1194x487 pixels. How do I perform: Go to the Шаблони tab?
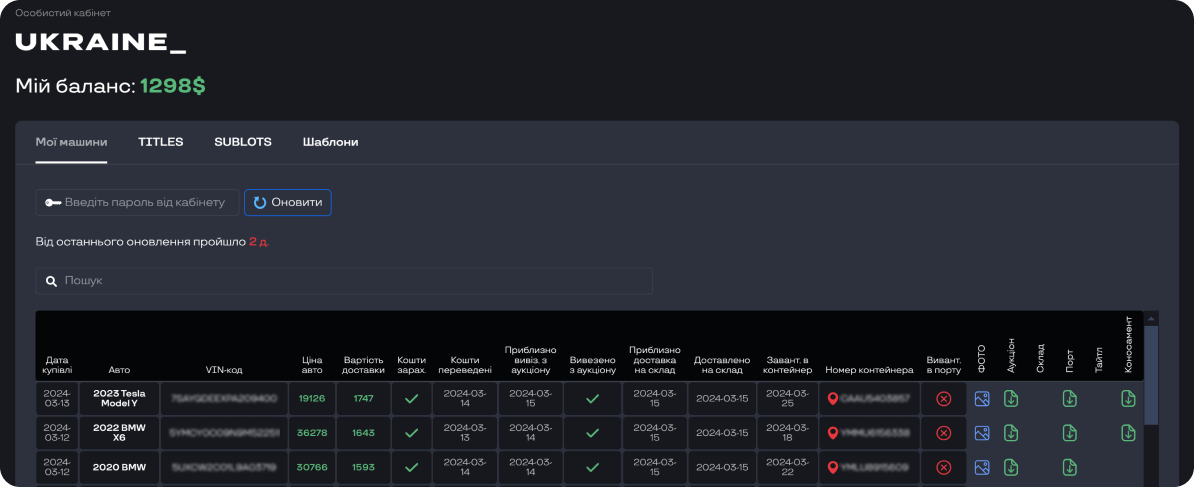[x=330, y=142]
